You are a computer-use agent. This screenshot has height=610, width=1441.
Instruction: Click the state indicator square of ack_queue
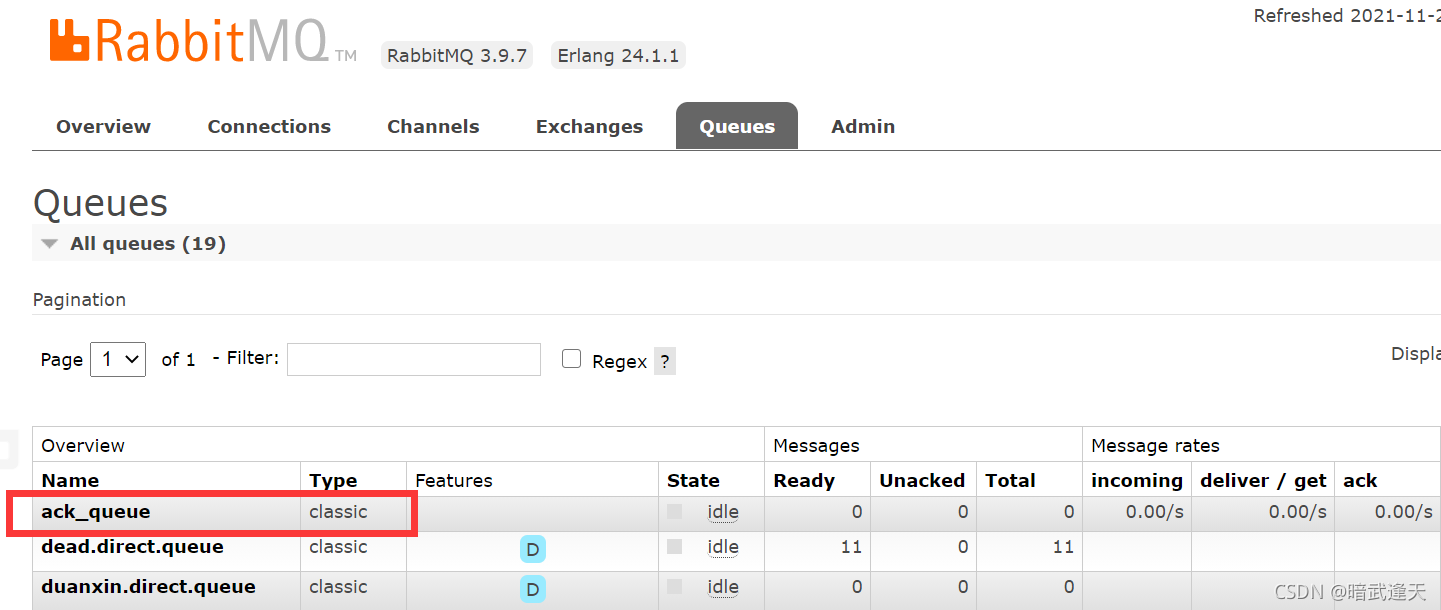click(x=675, y=511)
